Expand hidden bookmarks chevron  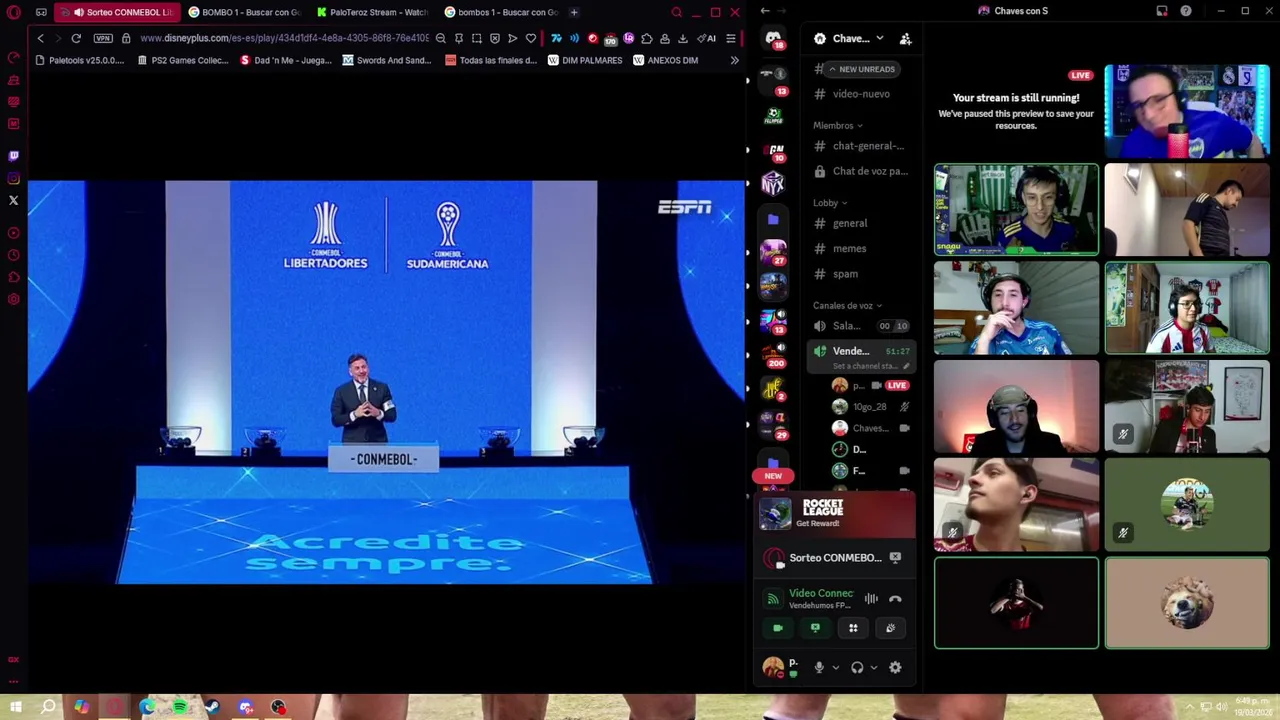click(734, 60)
